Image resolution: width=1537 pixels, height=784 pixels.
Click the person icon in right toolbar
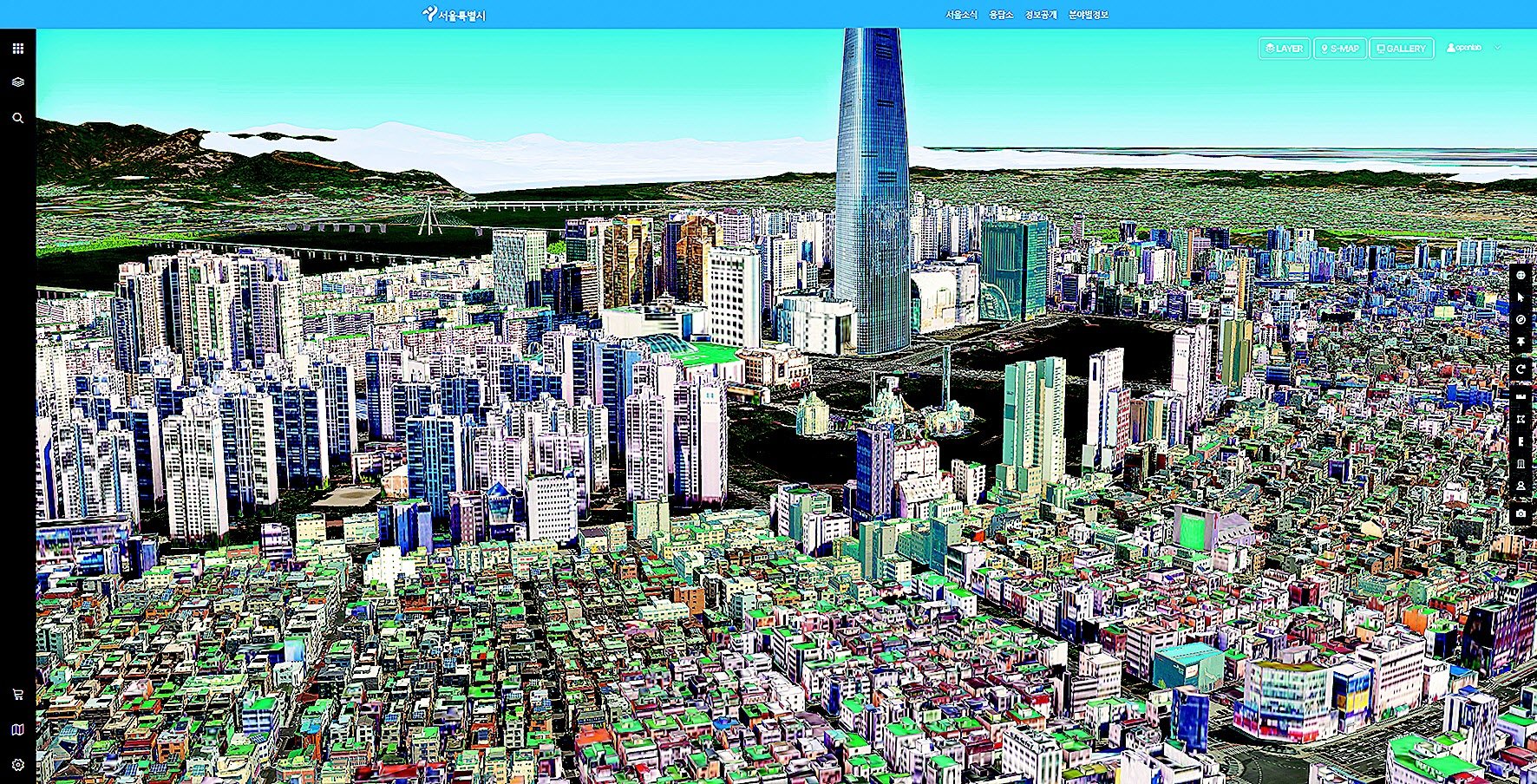[x=1521, y=487]
